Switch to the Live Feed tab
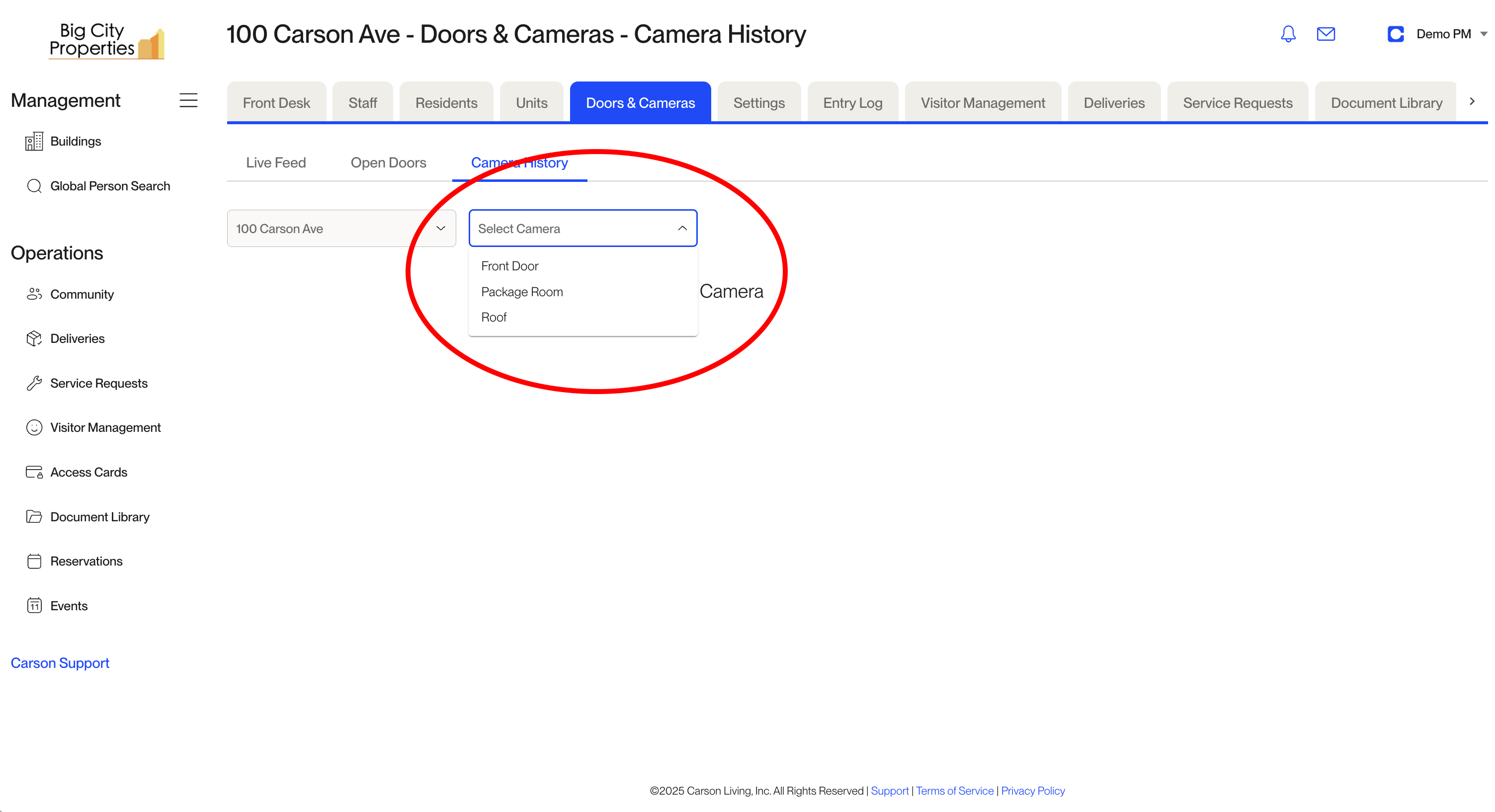The height and width of the screenshot is (812, 1495). (276, 162)
